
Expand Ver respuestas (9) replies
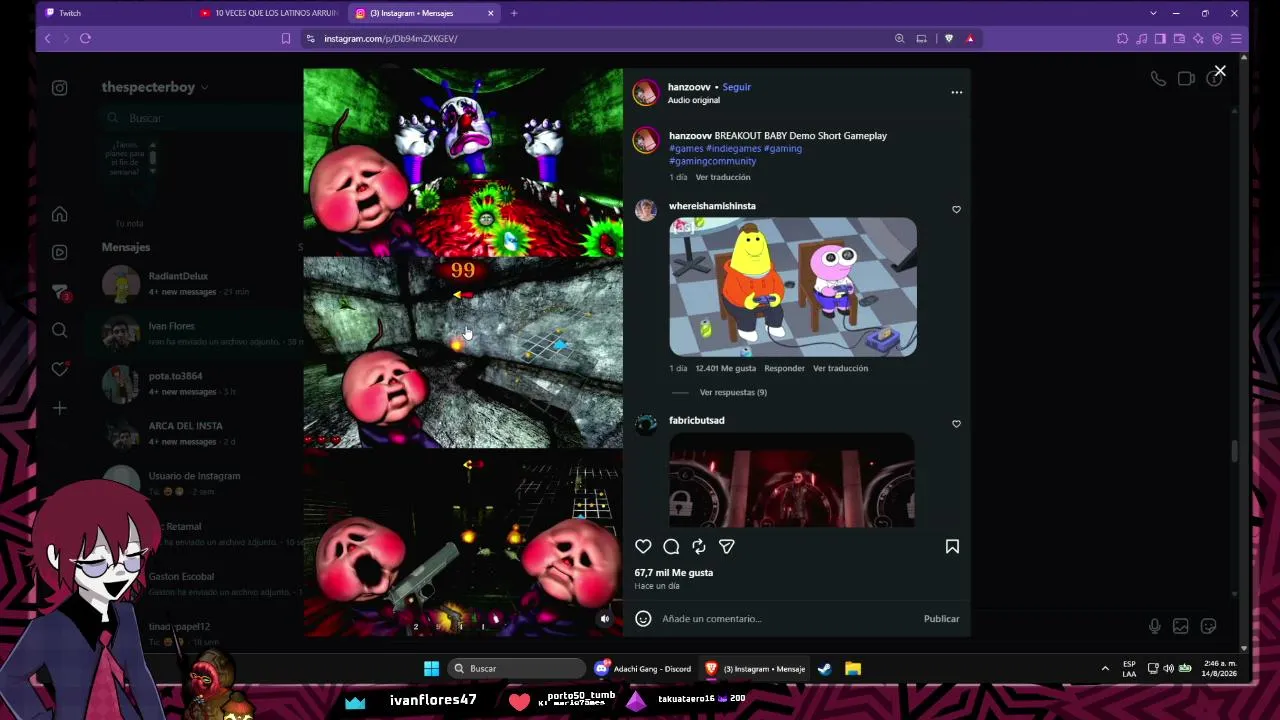pos(733,392)
